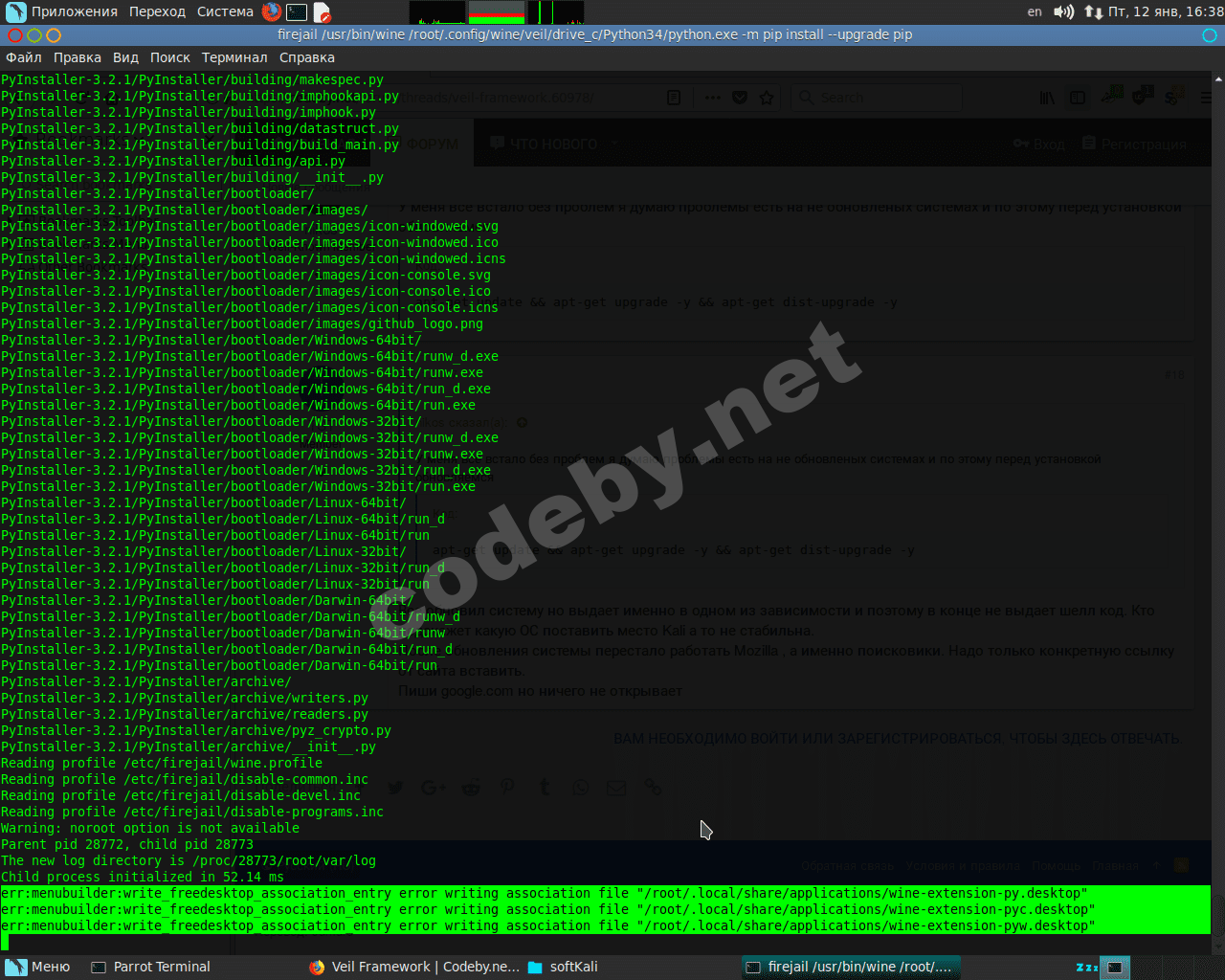This screenshot has width=1225, height=980.
Task: Open the Терминал menu
Action: coord(234,57)
